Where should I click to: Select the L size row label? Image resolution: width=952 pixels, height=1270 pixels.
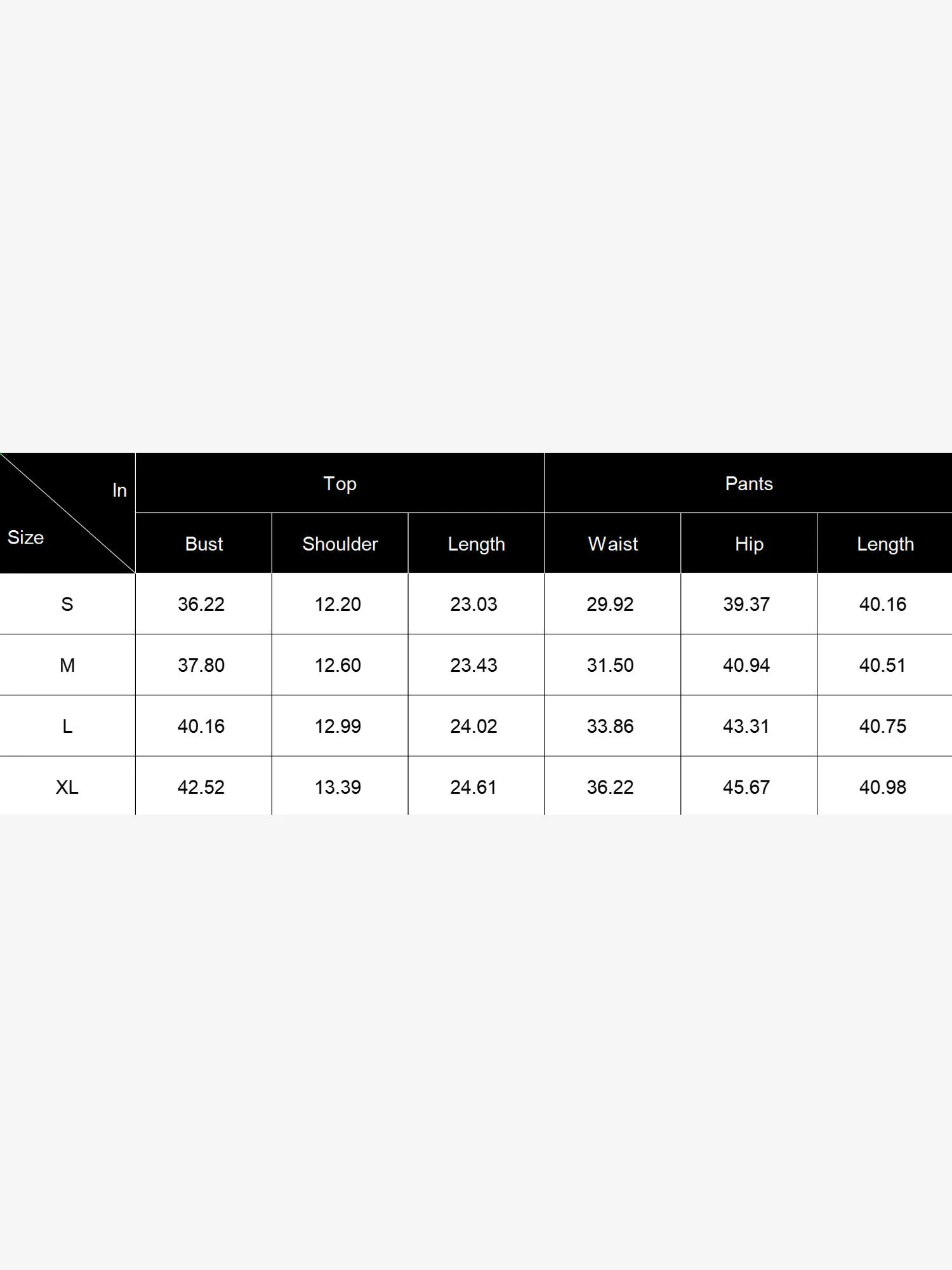pyautogui.click(x=67, y=726)
